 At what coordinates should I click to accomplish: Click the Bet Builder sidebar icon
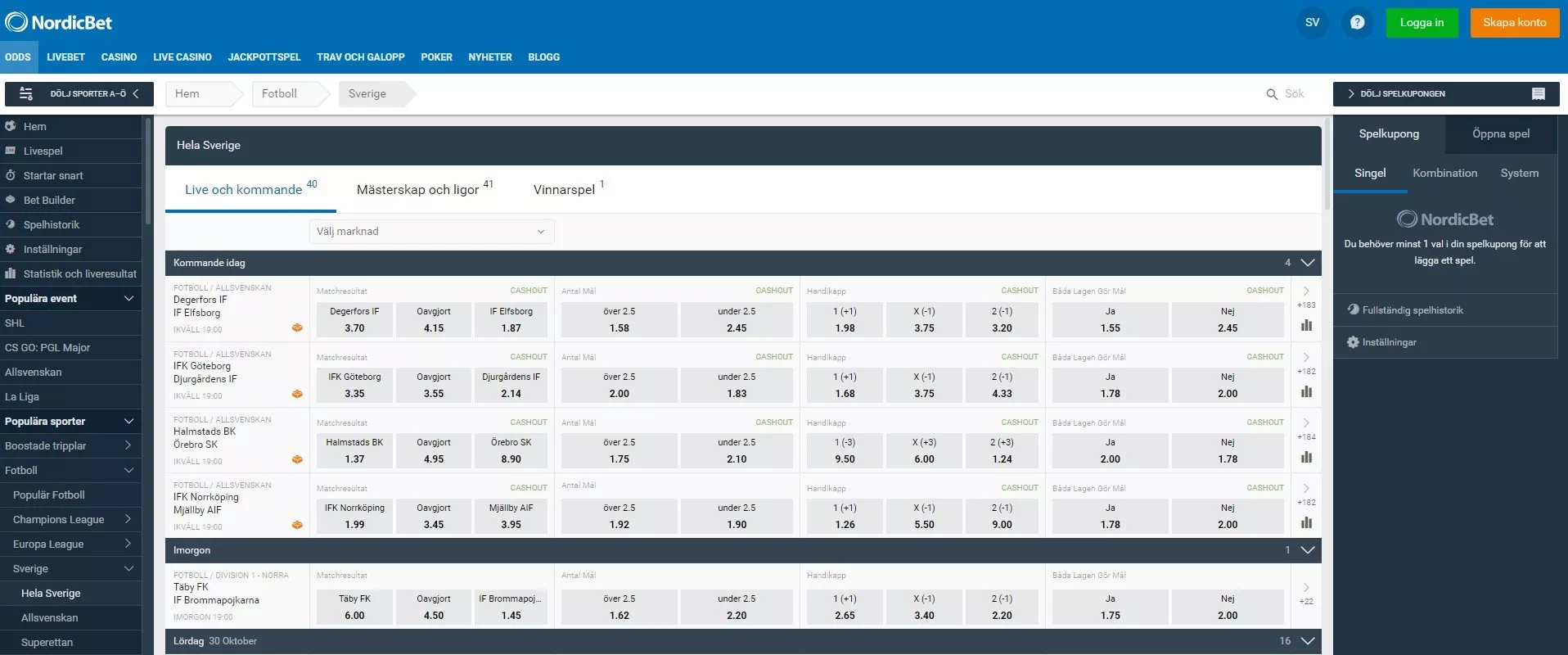(x=11, y=200)
